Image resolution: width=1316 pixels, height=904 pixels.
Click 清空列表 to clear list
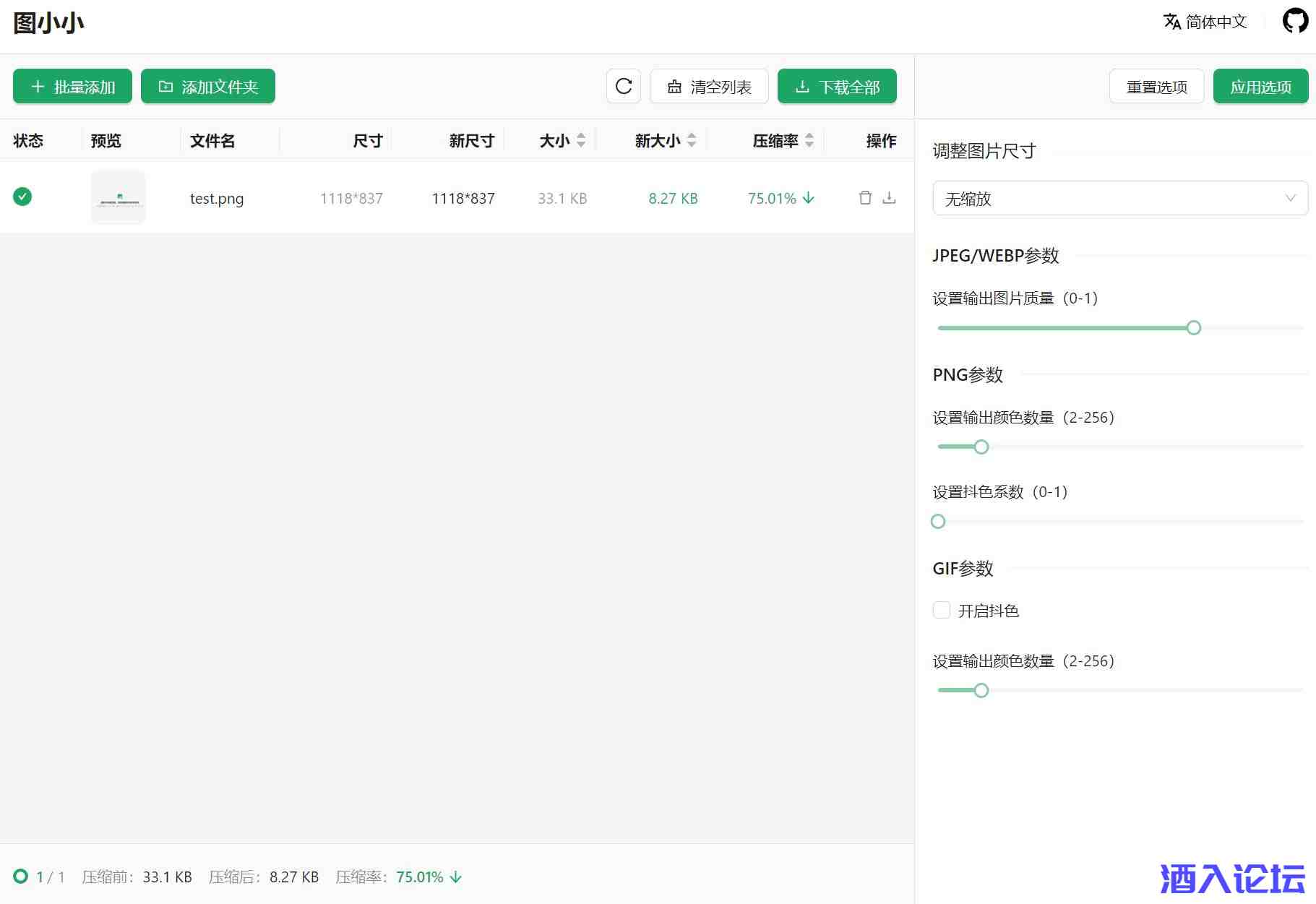click(709, 87)
